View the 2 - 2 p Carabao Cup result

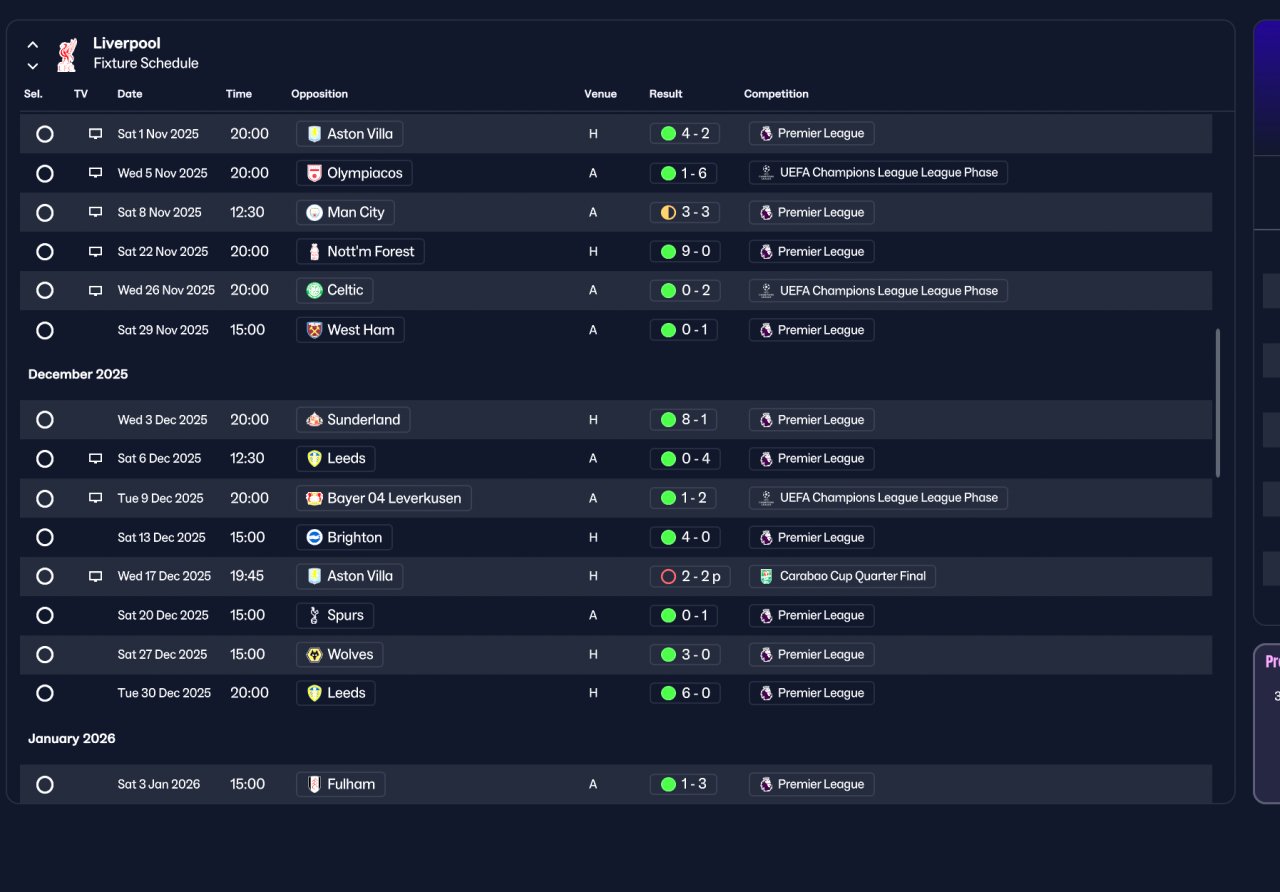tap(690, 576)
